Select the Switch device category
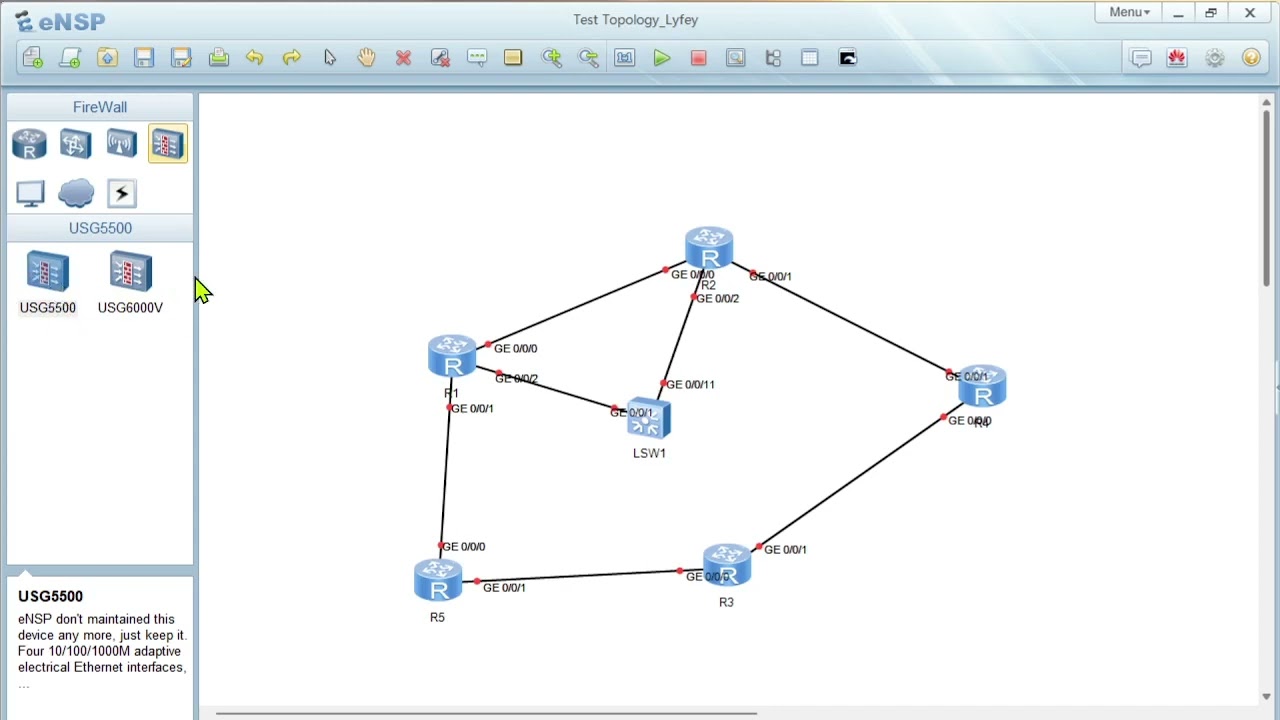Image resolution: width=1280 pixels, height=720 pixels. pyautogui.click(x=75, y=144)
